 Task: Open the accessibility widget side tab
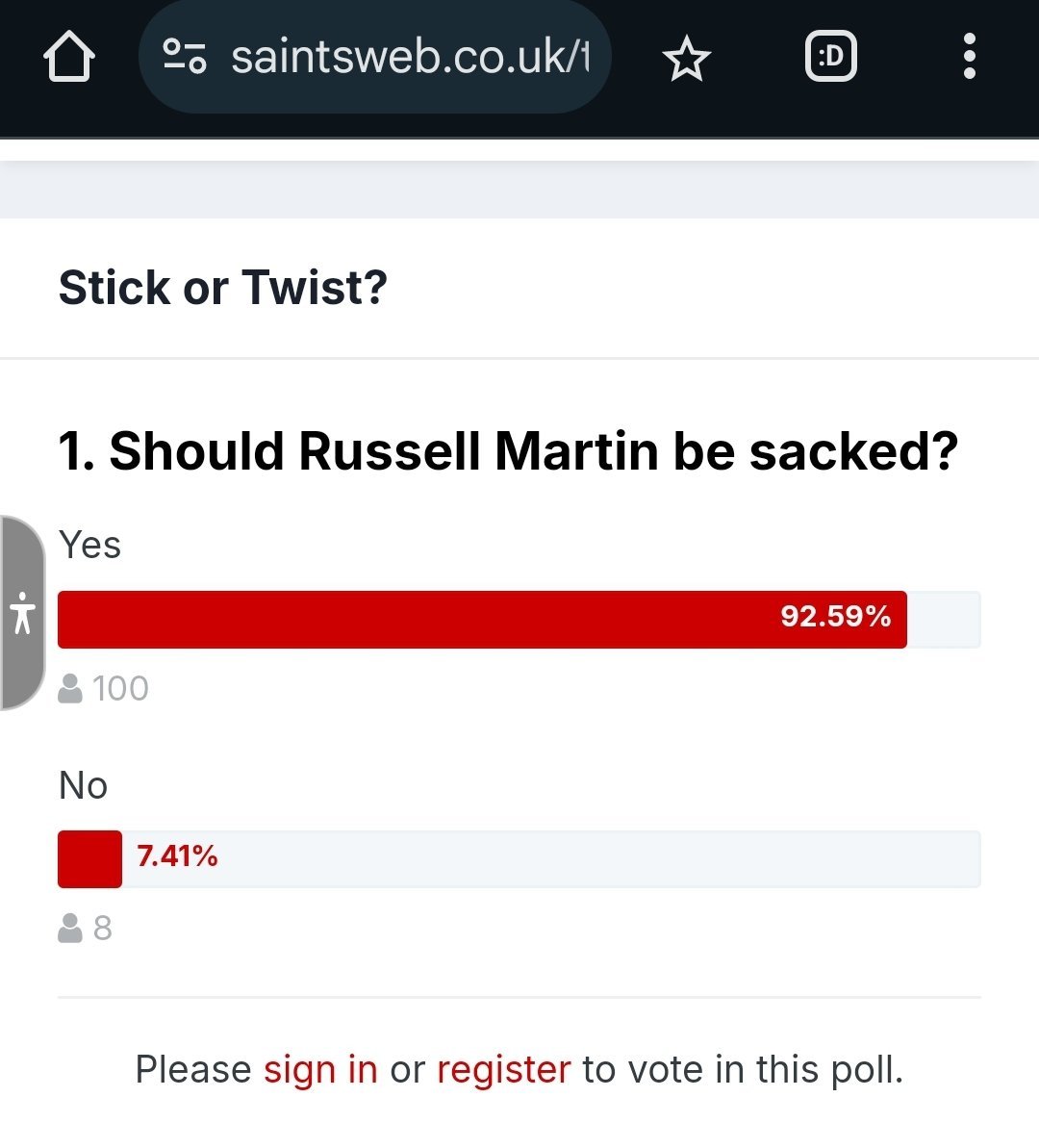coord(23,613)
